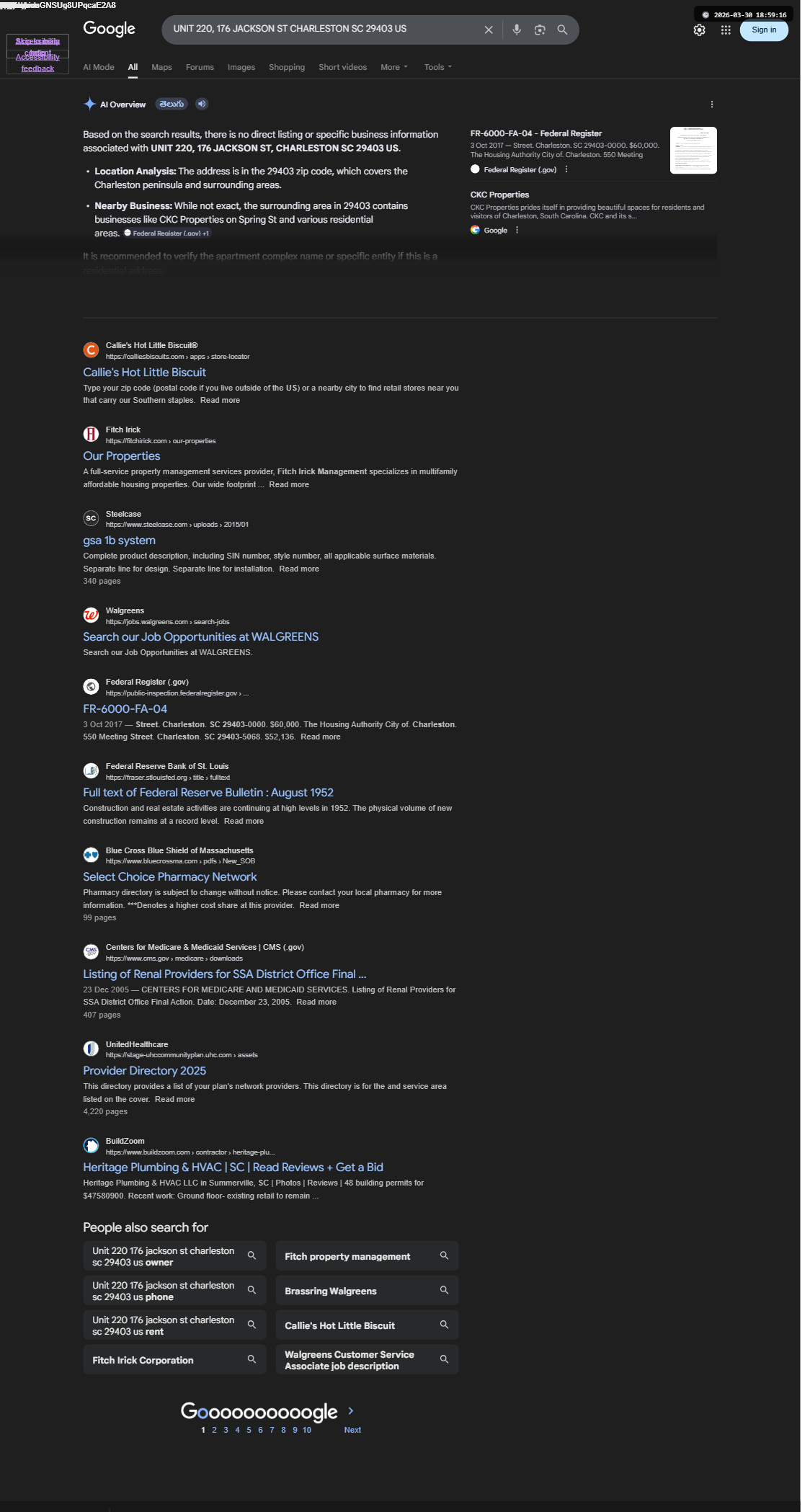Expand the Tools dropdown
The image size is (810, 1512).
point(438,67)
